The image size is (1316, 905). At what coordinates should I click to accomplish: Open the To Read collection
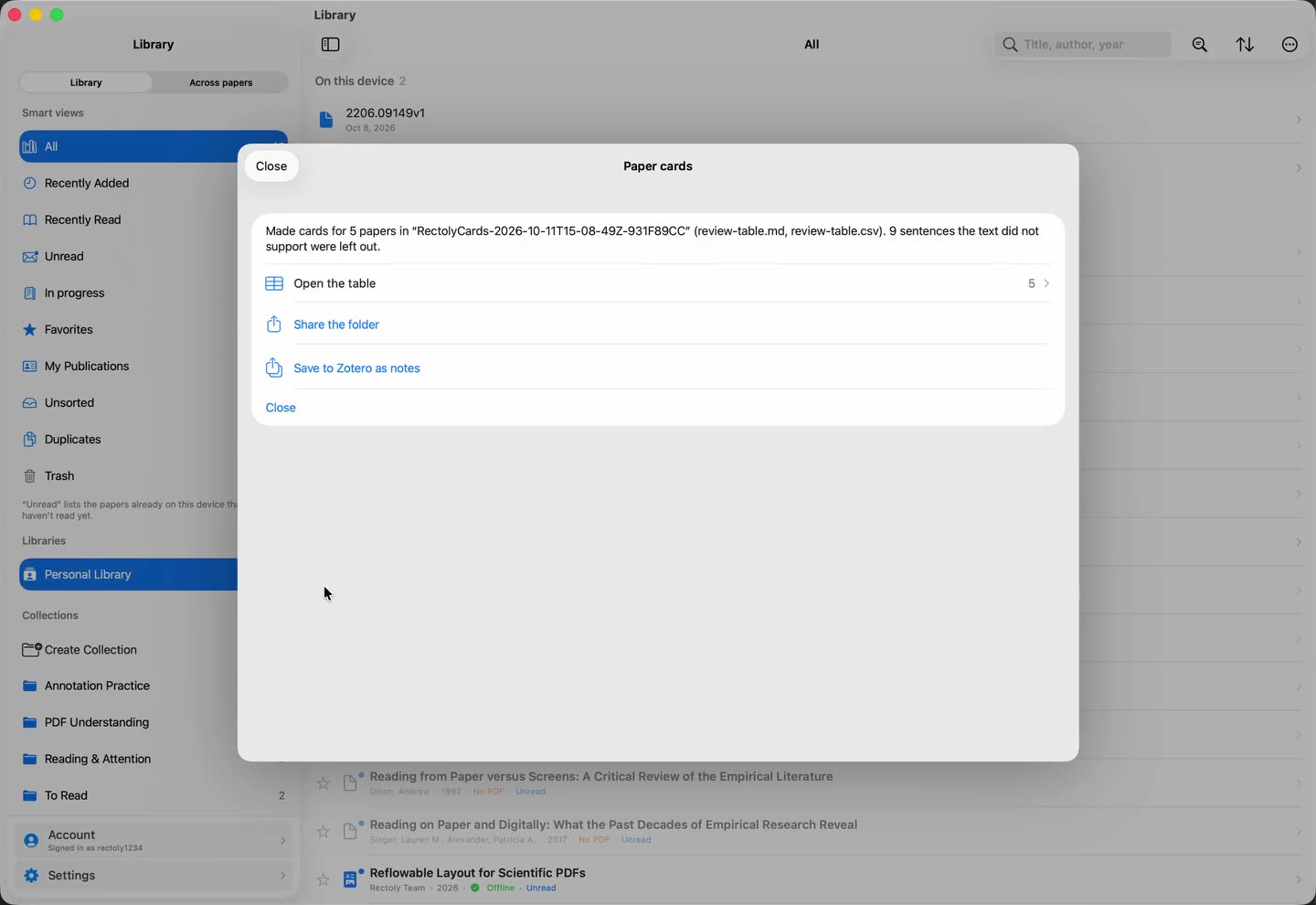154,796
